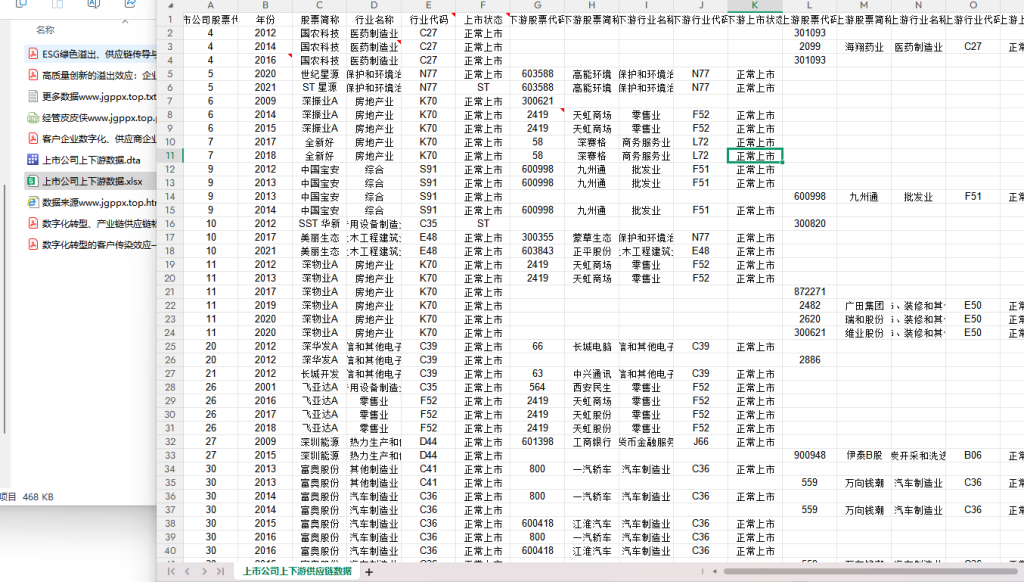Click cell 2886 in row 26

tap(810, 361)
